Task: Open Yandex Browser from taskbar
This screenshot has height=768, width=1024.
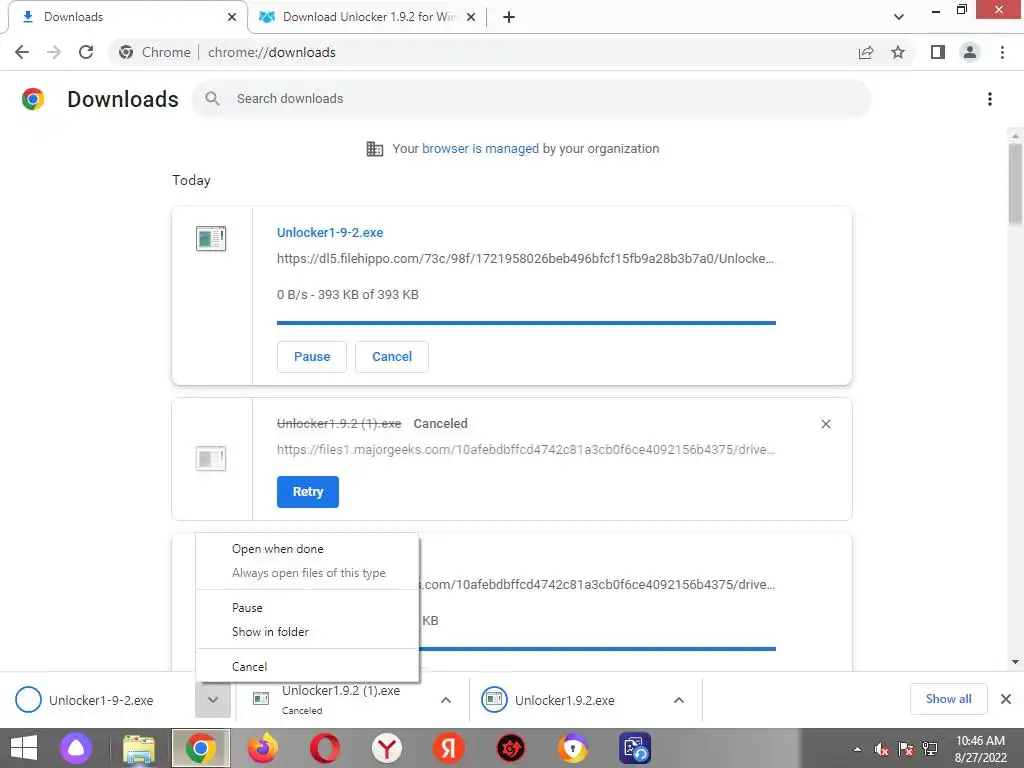Action: click(387, 748)
